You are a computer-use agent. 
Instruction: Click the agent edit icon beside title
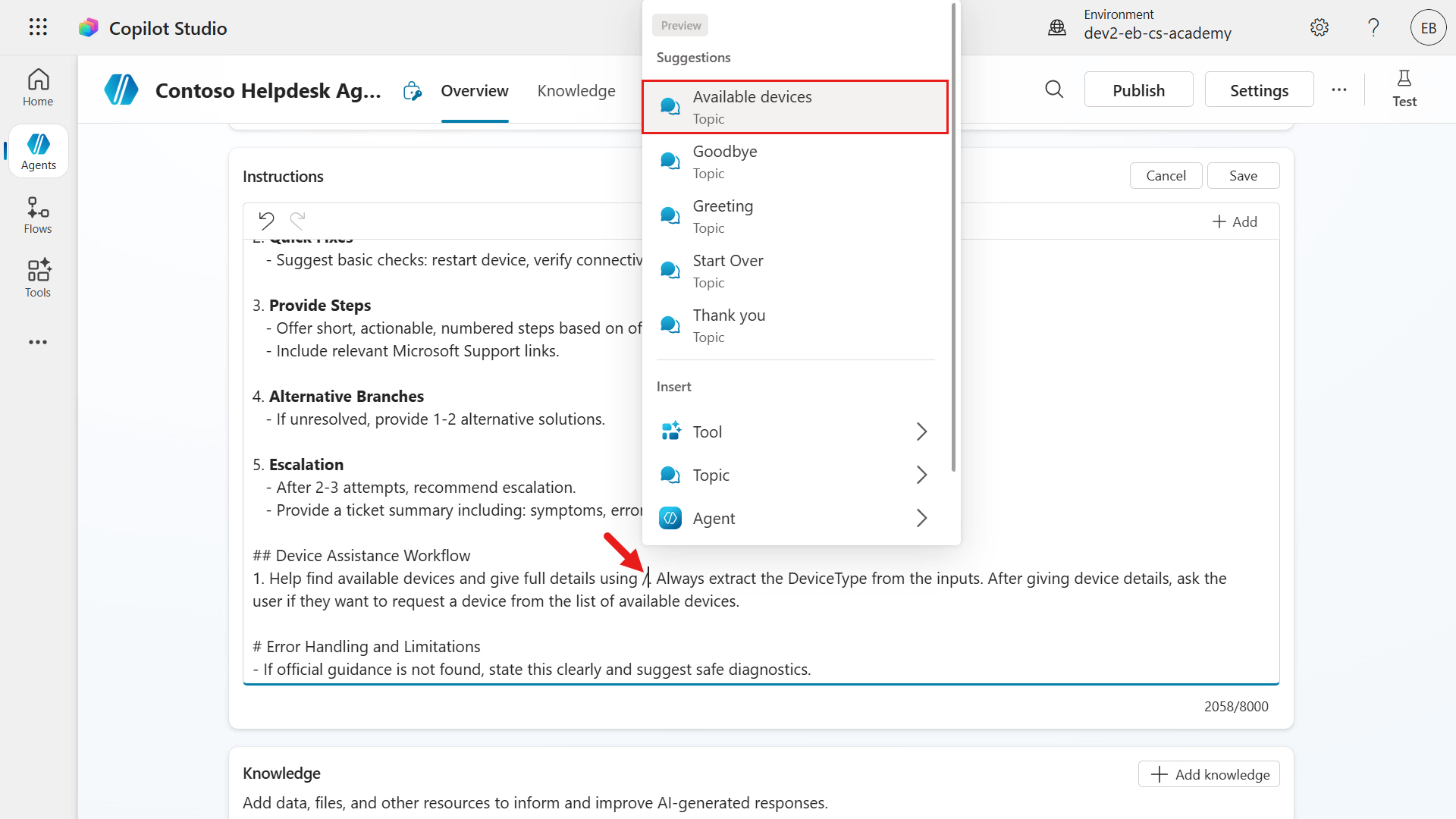(x=412, y=91)
